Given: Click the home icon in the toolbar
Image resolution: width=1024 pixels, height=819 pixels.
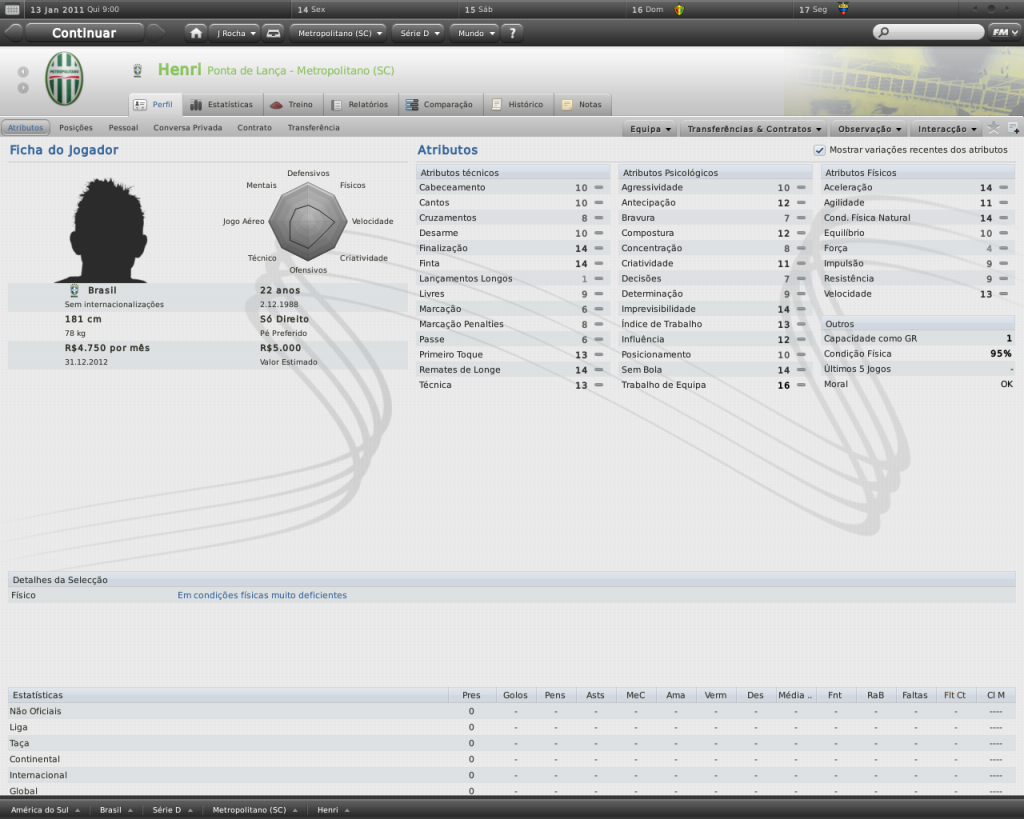Looking at the screenshot, I should click(x=195, y=33).
